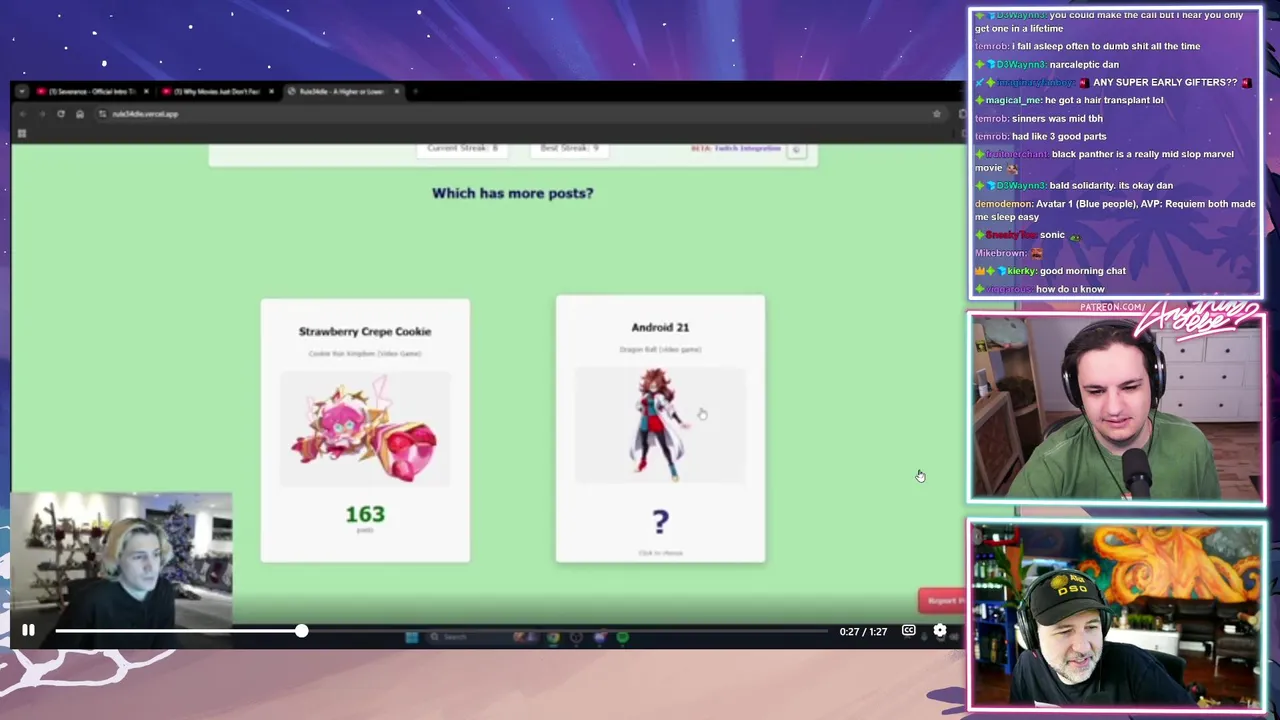Click demodemon's Avatar 1 chat message
Screen dimensions: 1280x720
tap(1115, 210)
